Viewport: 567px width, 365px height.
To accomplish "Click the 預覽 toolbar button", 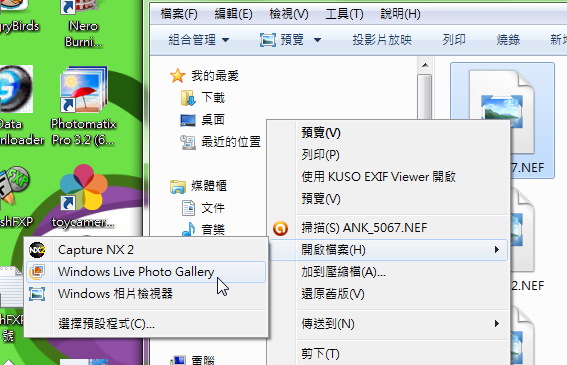I will point(282,40).
